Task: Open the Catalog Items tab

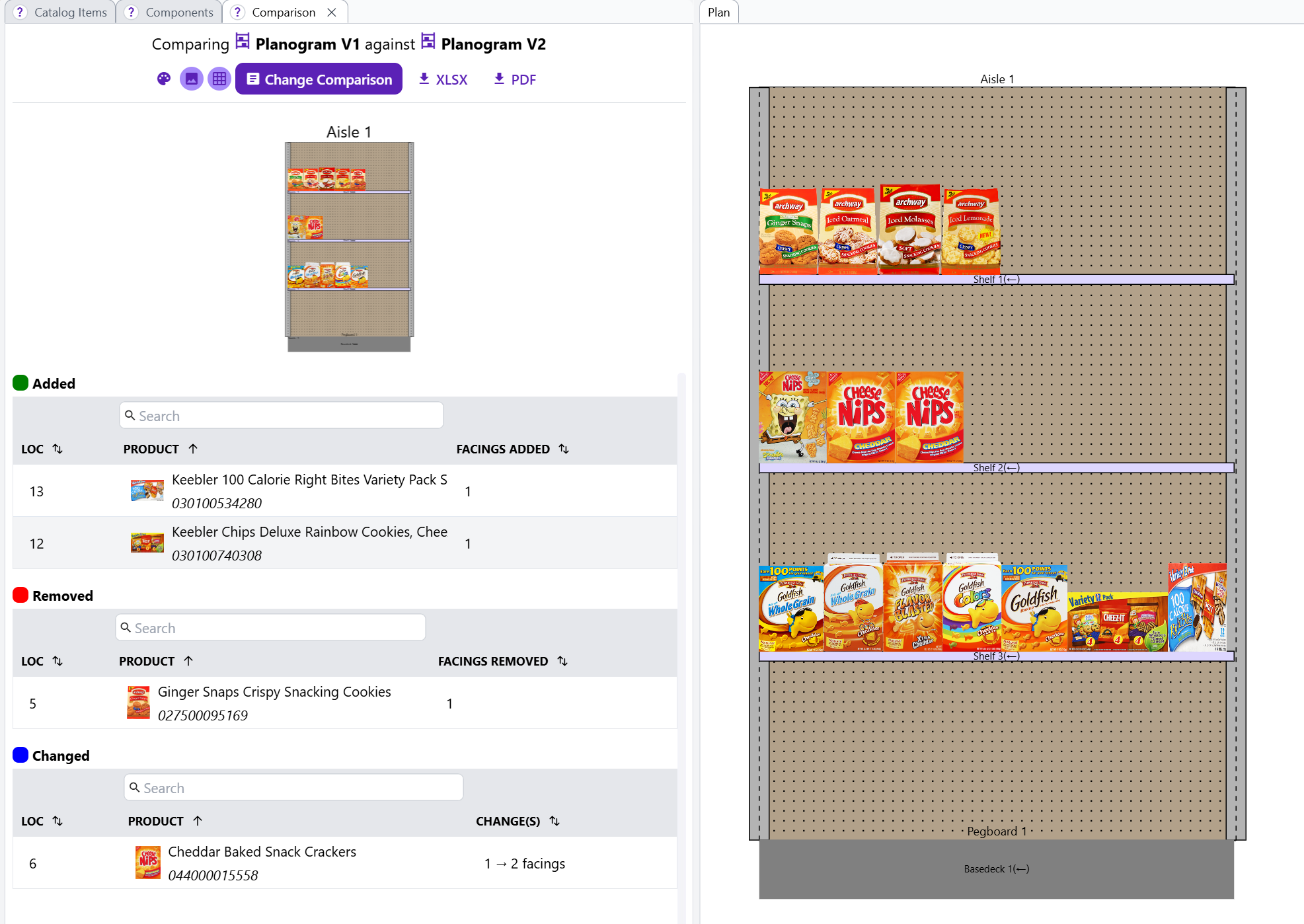Action: coord(69,13)
